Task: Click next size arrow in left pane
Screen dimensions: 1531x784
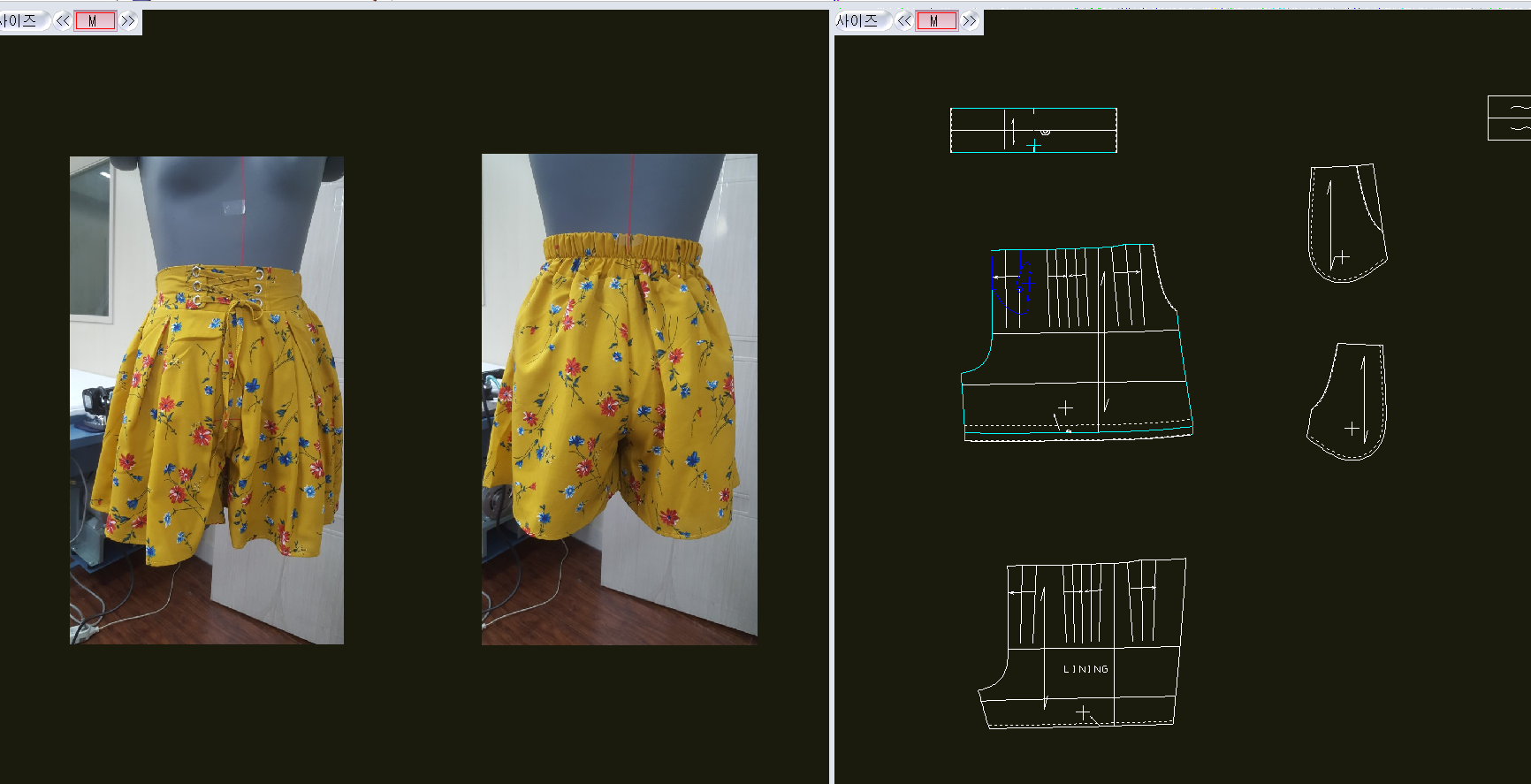Action: pos(128,21)
